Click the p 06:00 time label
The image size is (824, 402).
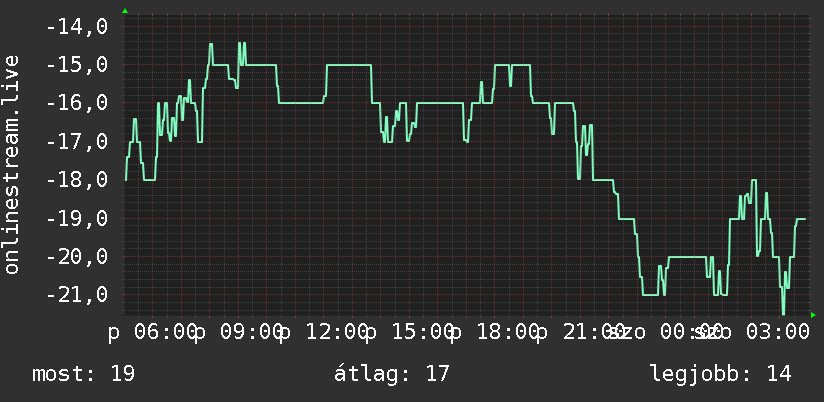[x=152, y=333]
